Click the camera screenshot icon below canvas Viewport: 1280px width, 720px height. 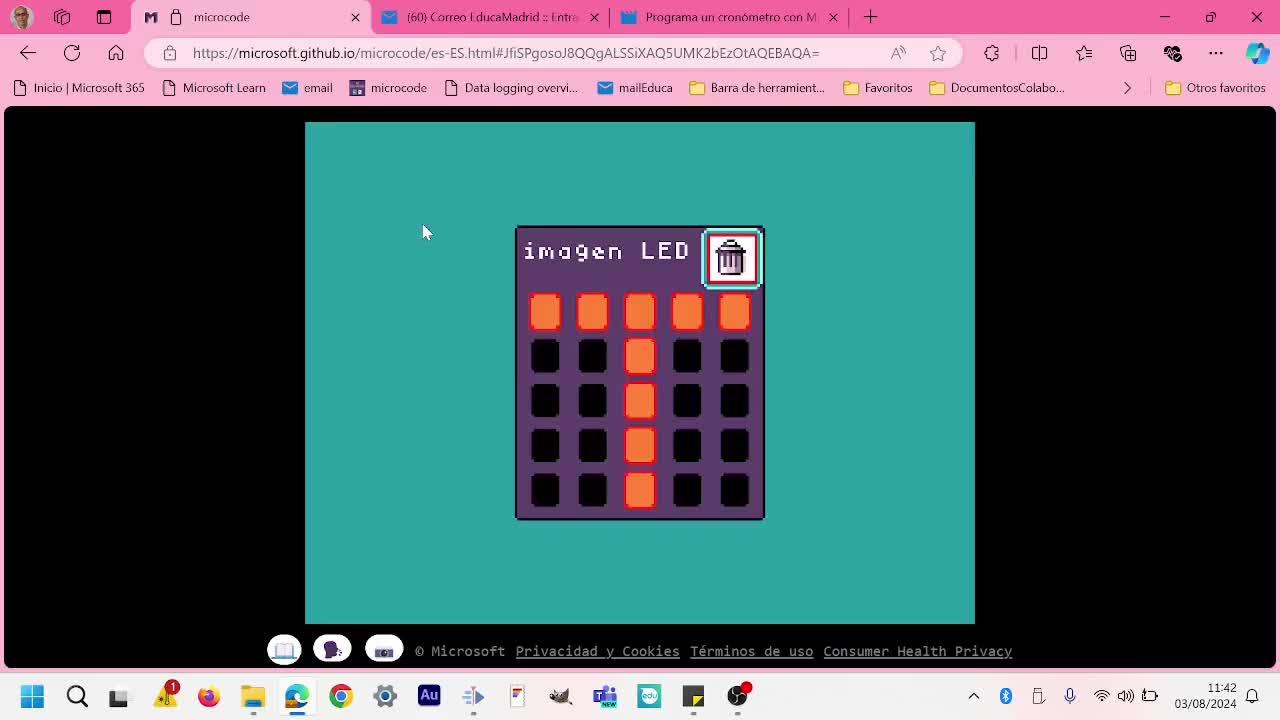384,650
